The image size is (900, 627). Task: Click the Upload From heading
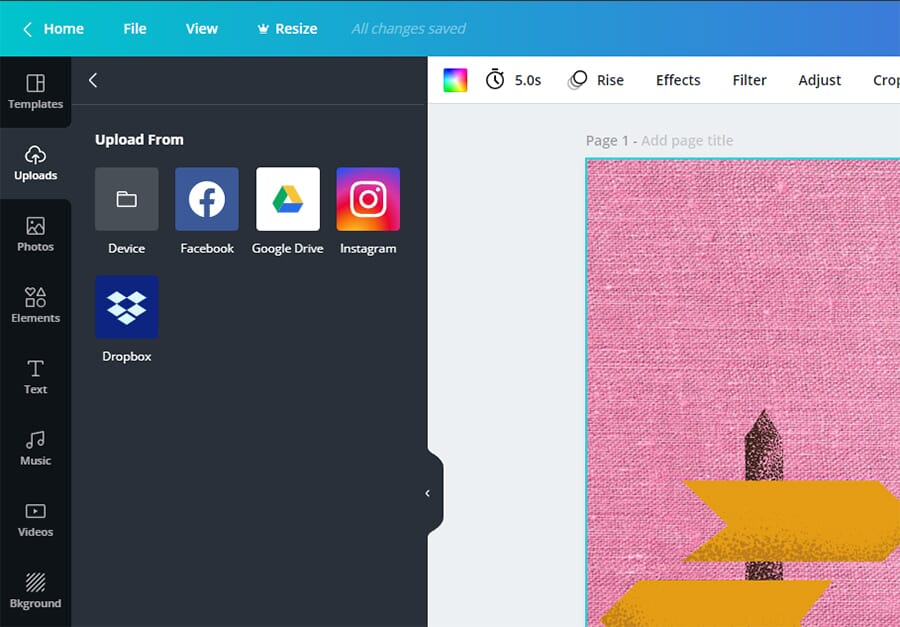[139, 140]
